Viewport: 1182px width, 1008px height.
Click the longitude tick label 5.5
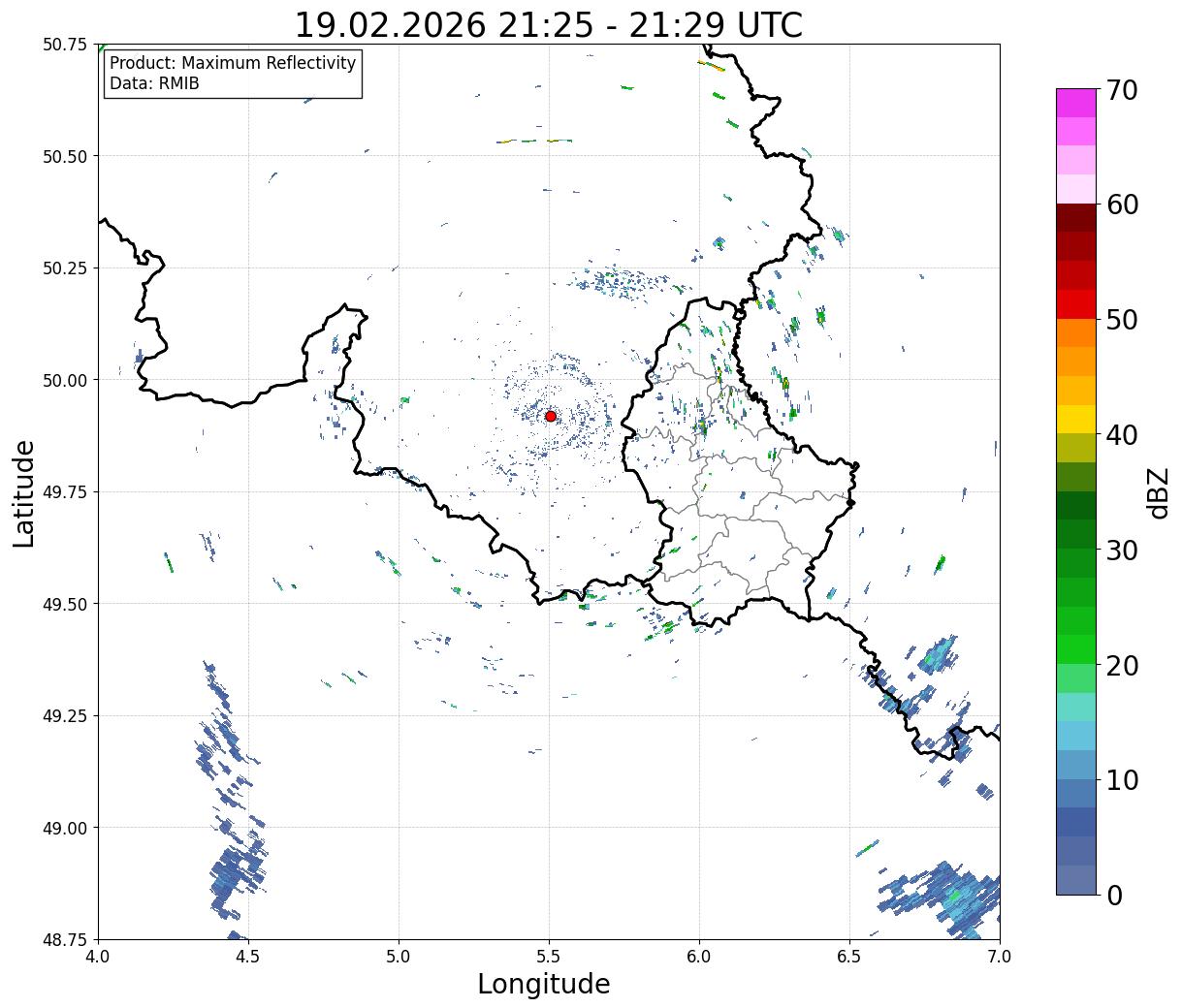[549, 957]
